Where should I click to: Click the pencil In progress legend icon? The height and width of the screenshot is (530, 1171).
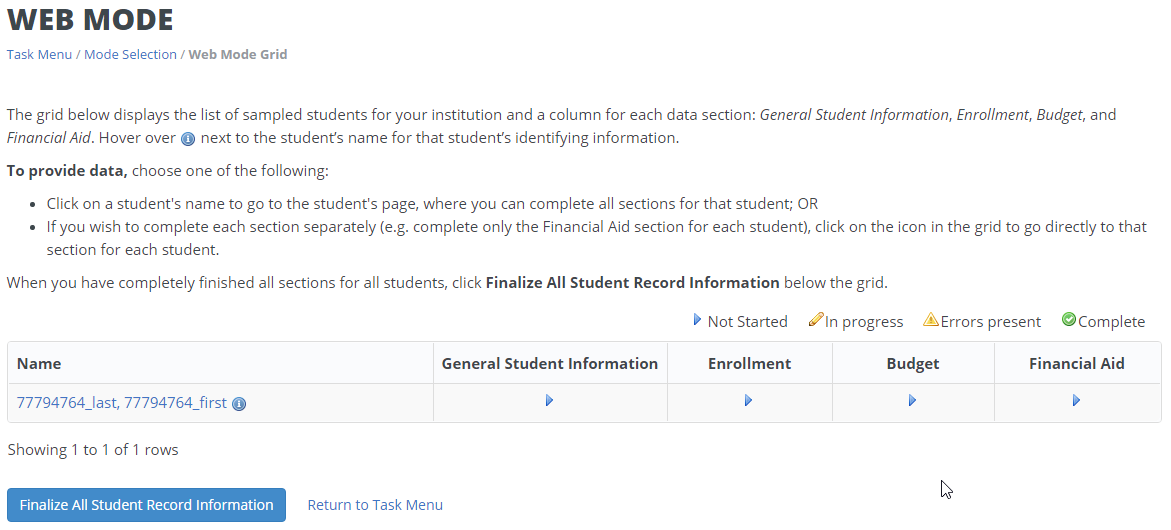click(816, 320)
